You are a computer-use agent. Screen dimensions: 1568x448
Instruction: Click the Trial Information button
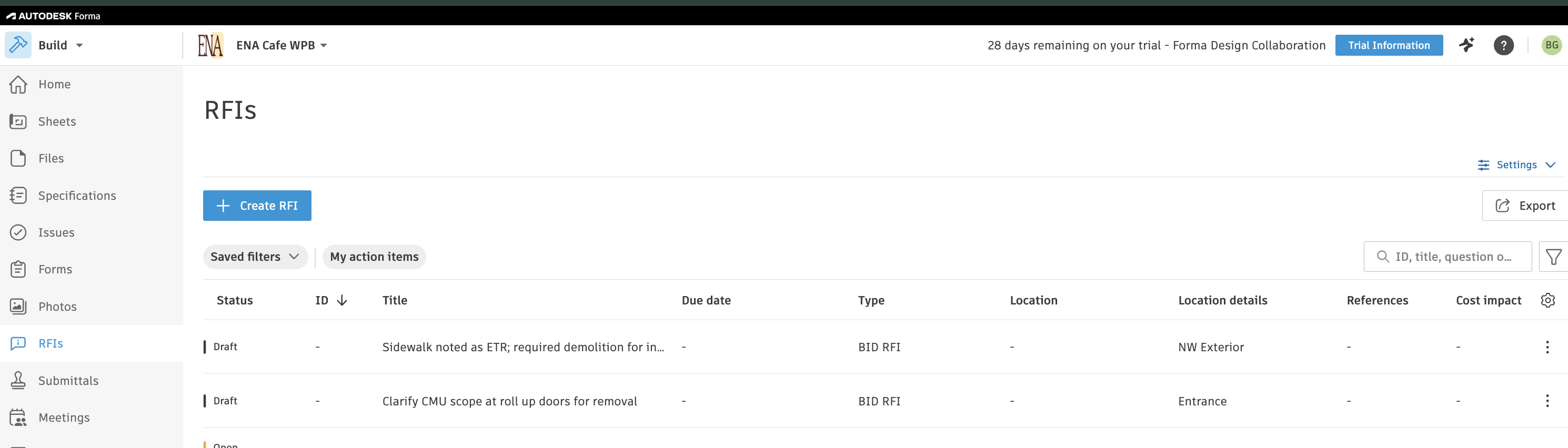tap(1389, 45)
